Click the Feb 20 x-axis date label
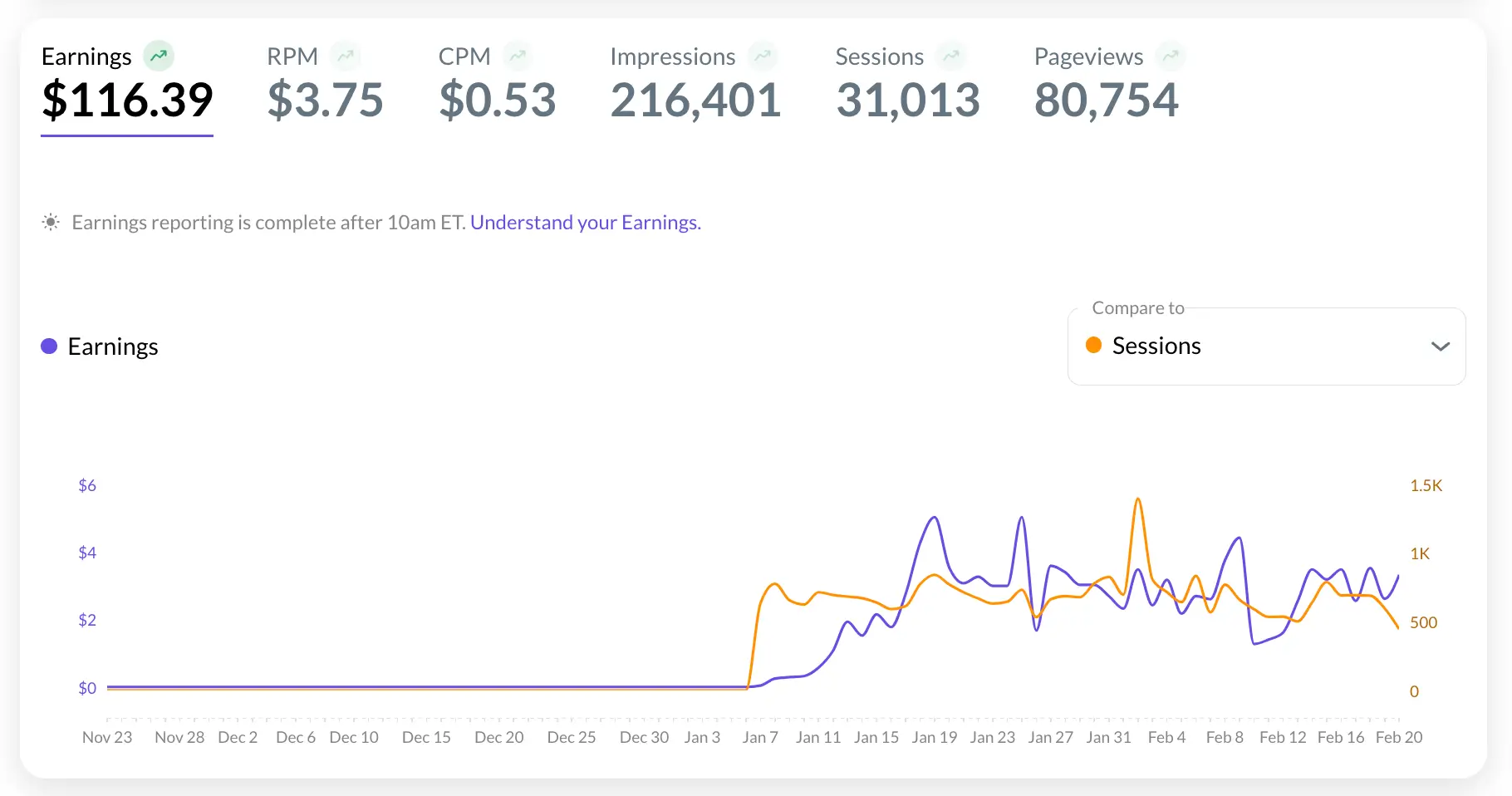This screenshot has height=796, width=1512. tap(1399, 737)
